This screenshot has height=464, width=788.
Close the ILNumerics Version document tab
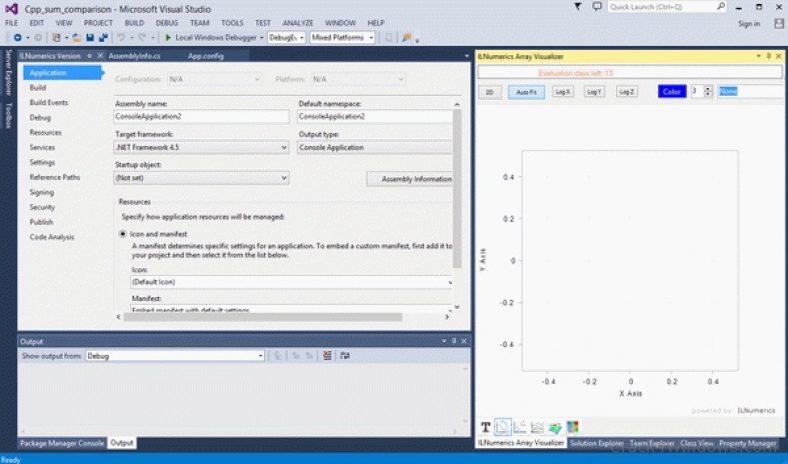pos(100,56)
